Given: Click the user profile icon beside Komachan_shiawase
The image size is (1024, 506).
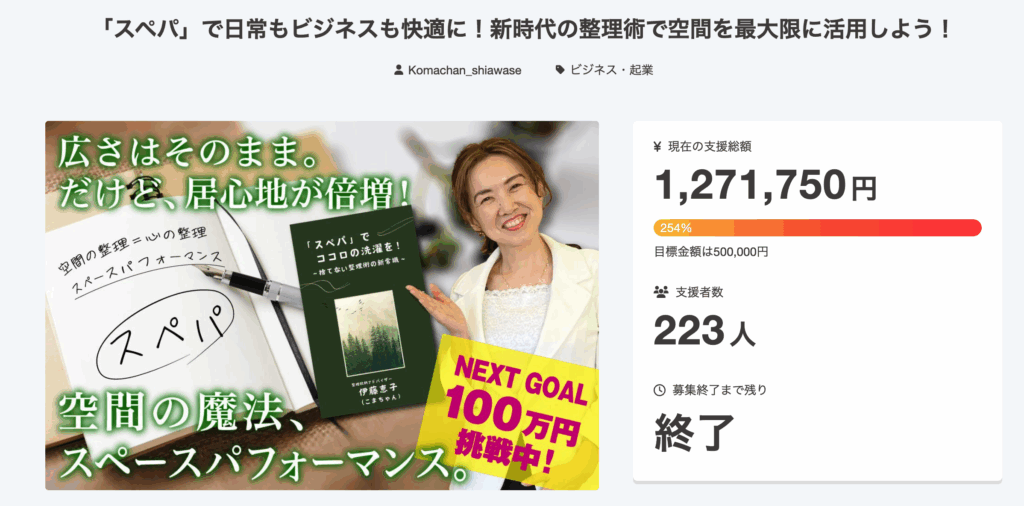Looking at the screenshot, I should click(399, 70).
